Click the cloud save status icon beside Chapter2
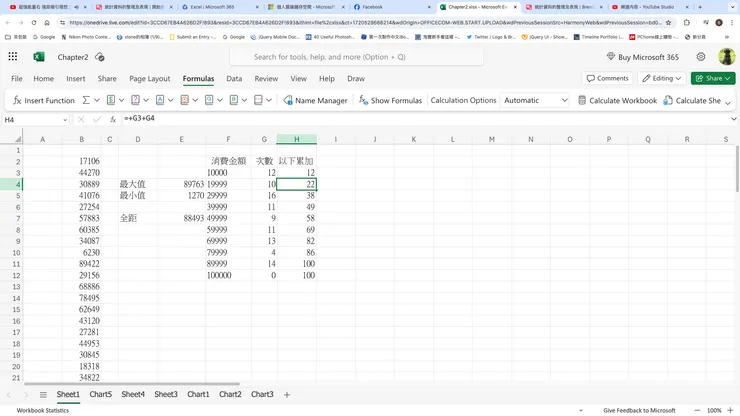This screenshot has height=416, width=740. 100,57
